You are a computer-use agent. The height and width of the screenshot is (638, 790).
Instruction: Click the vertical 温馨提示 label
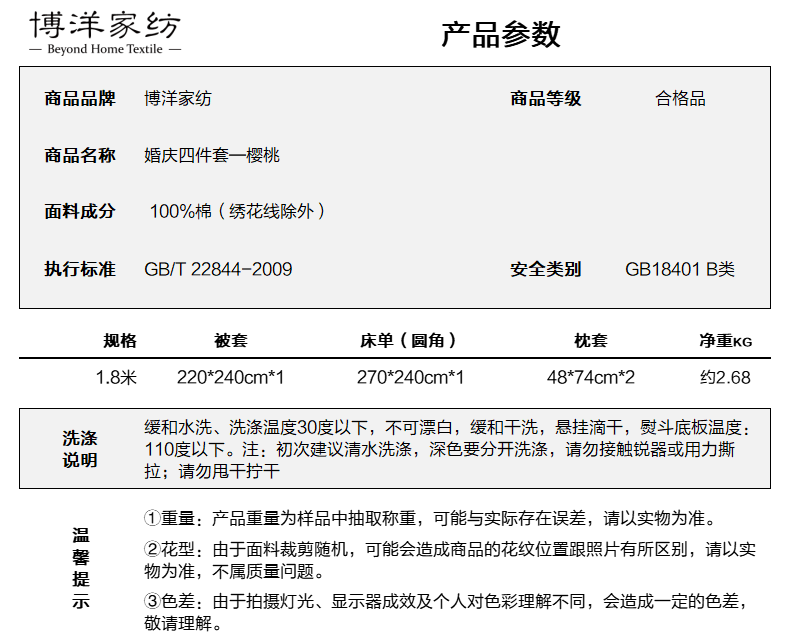81,568
